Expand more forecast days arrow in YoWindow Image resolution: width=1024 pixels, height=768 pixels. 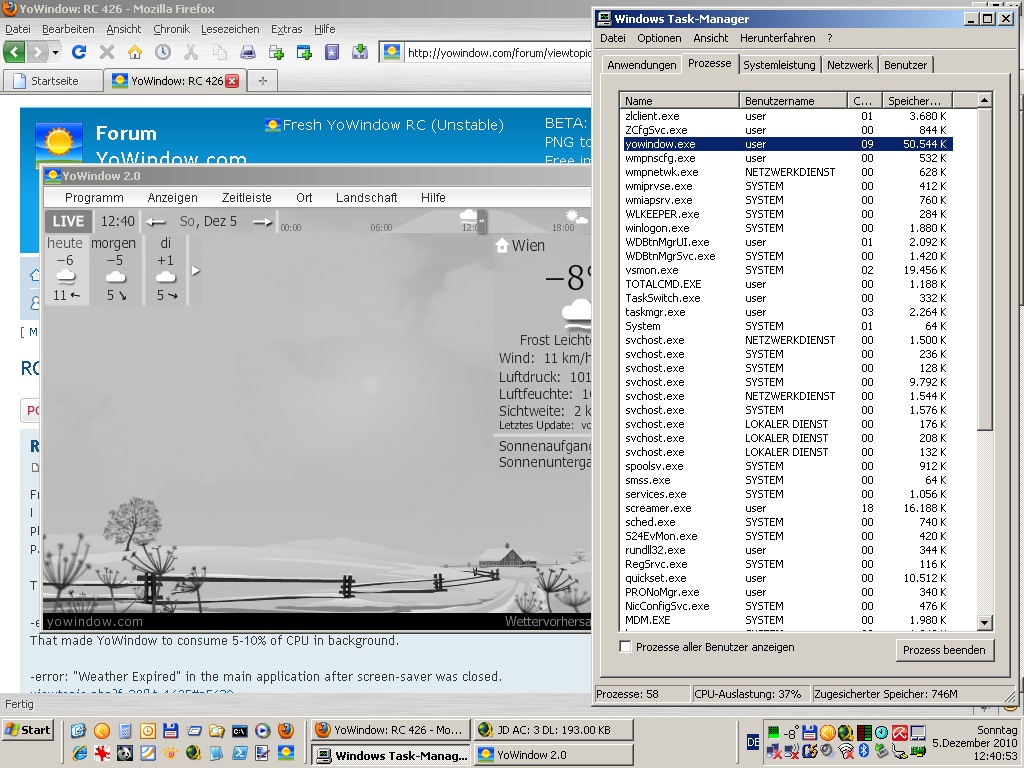(x=195, y=270)
